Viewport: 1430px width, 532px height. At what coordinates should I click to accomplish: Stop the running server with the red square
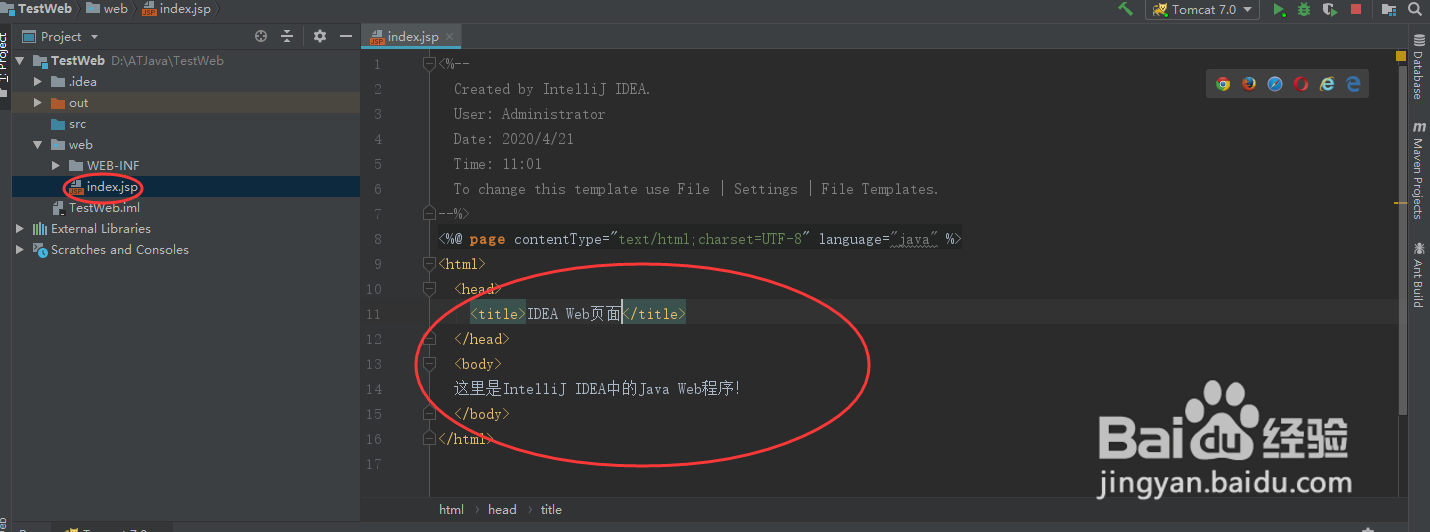click(1356, 9)
